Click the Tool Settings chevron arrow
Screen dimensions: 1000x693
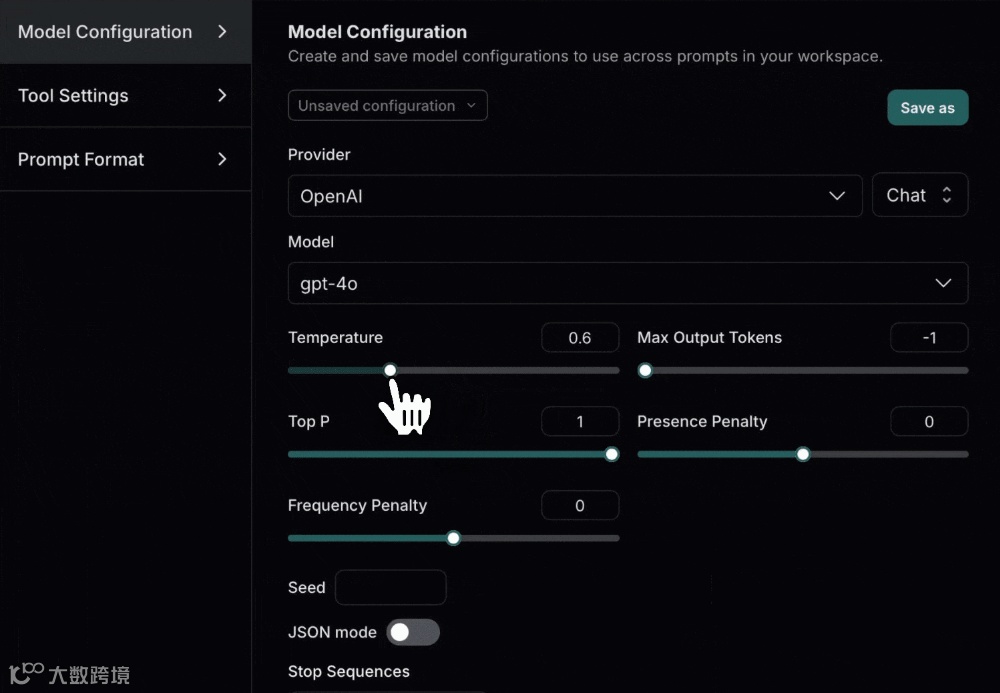tap(222, 96)
